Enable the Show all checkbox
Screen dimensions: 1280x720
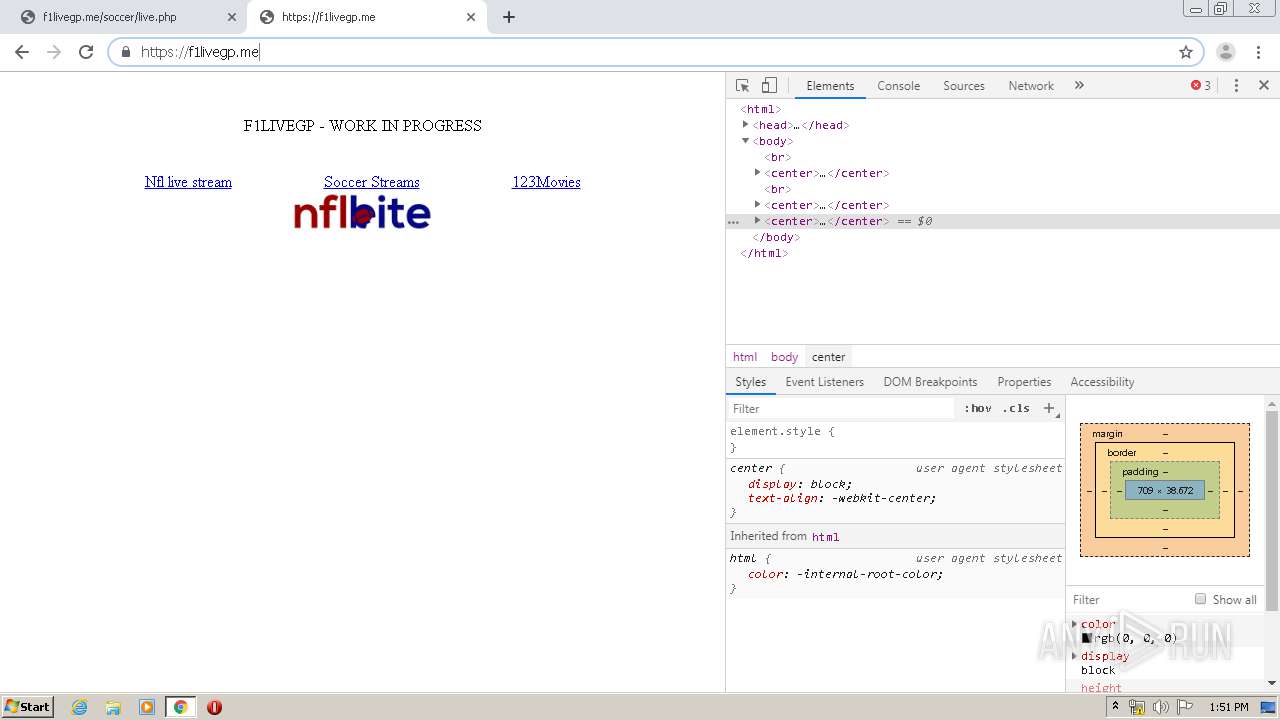(x=1200, y=599)
